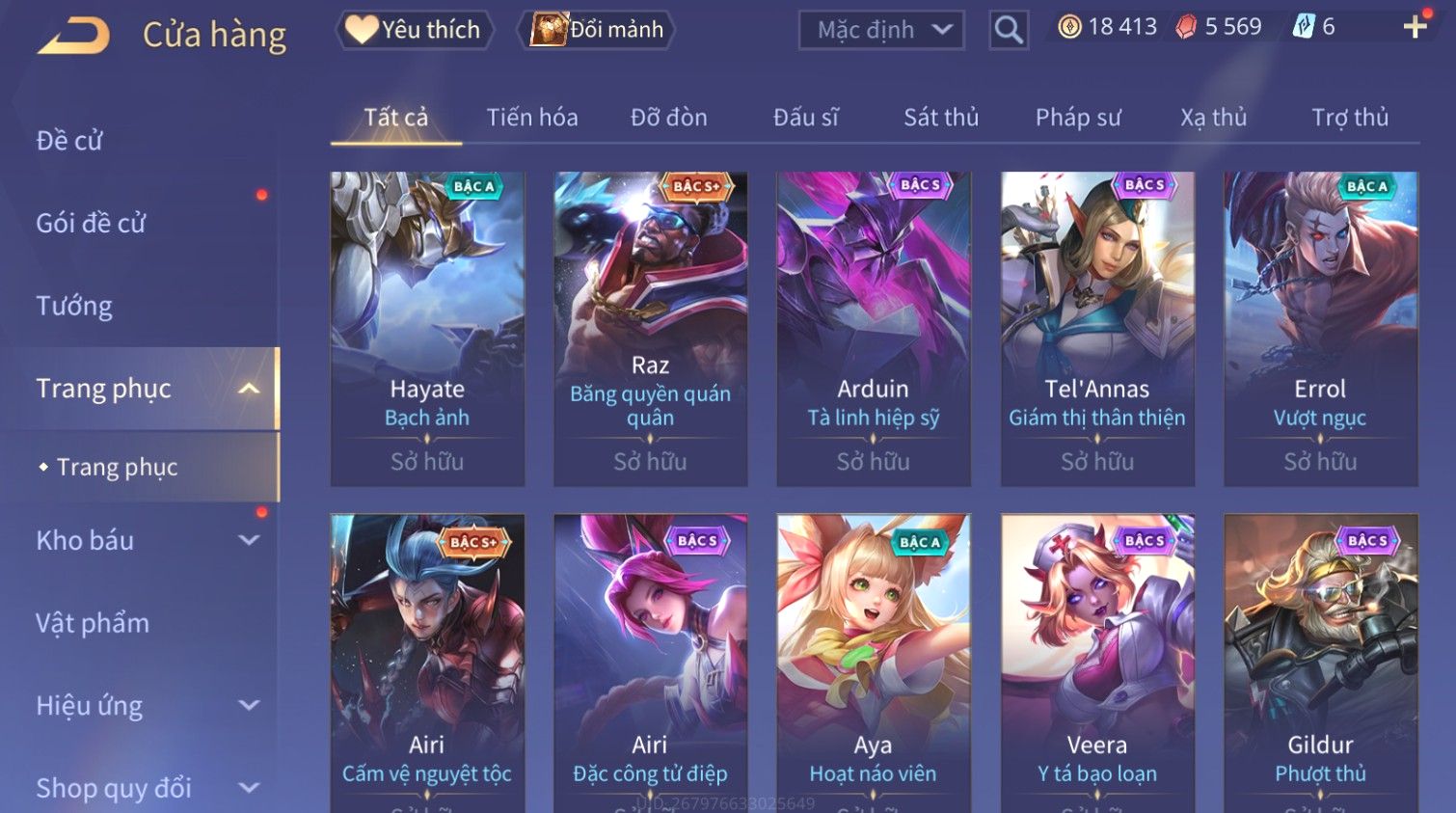The image size is (1456, 813).
Task: Click the plus icon to add currency
Action: (1415, 27)
